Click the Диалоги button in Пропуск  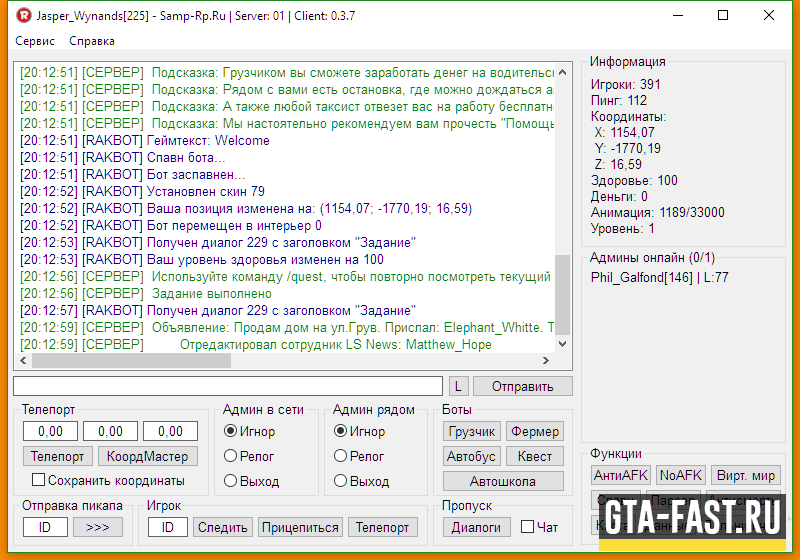click(x=477, y=527)
